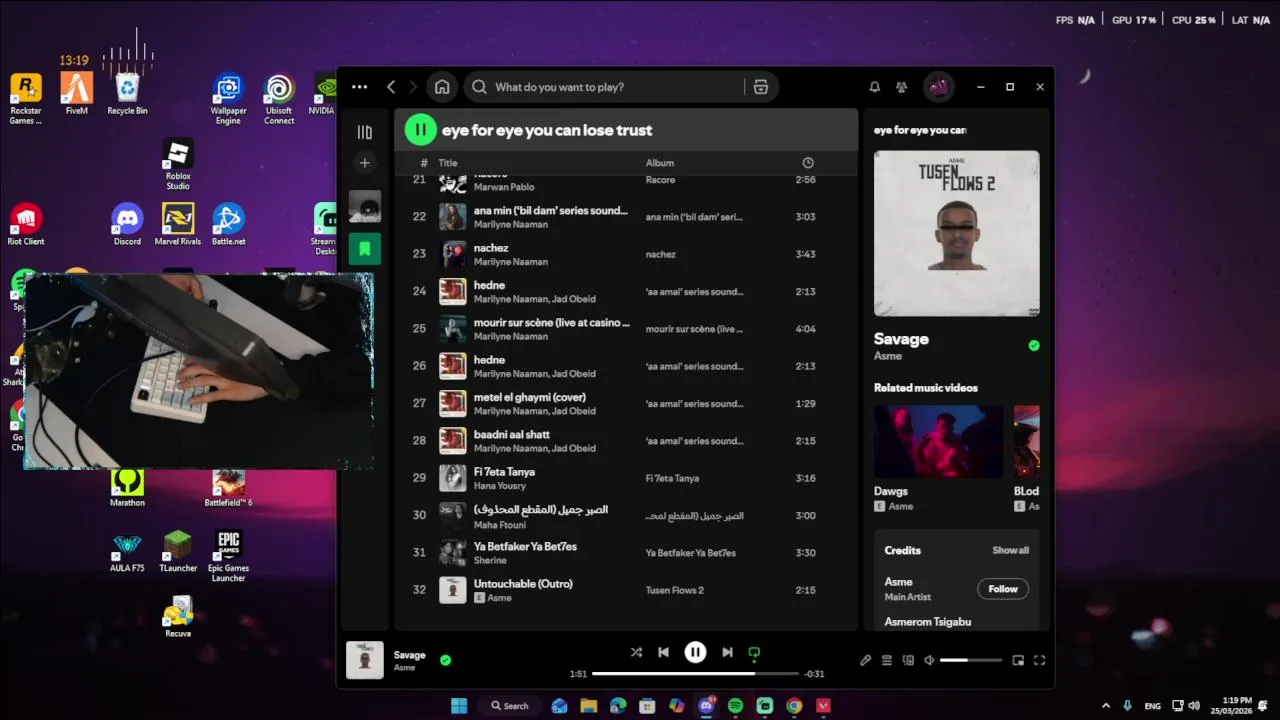Open the Tusen Flows 2 album link in row 32
The width and height of the screenshot is (1280, 720).
(x=675, y=590)
